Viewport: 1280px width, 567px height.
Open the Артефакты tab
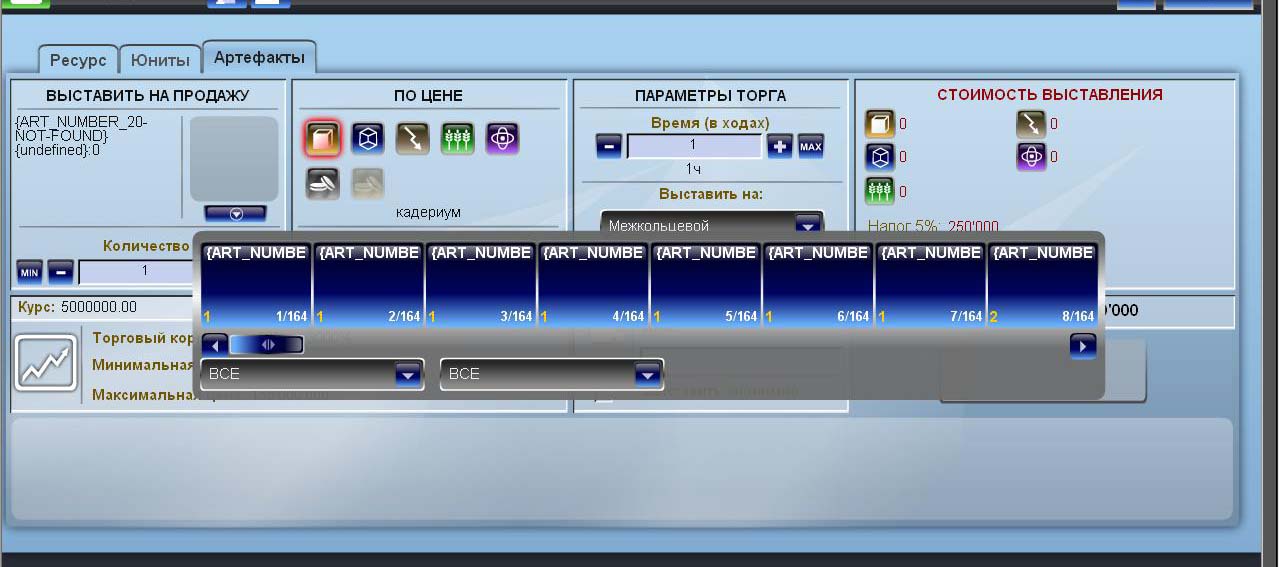pyautogui.click(x=259, y=58)
